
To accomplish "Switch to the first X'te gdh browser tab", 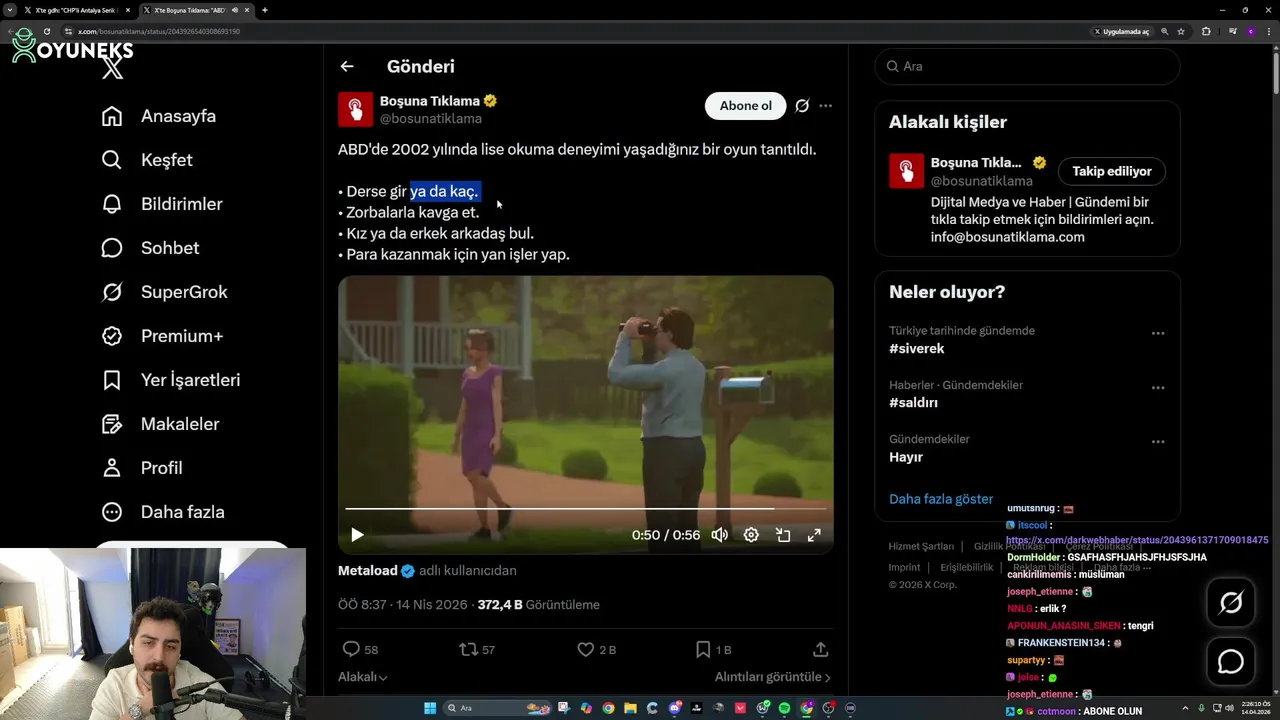I will tap(76, 10).
